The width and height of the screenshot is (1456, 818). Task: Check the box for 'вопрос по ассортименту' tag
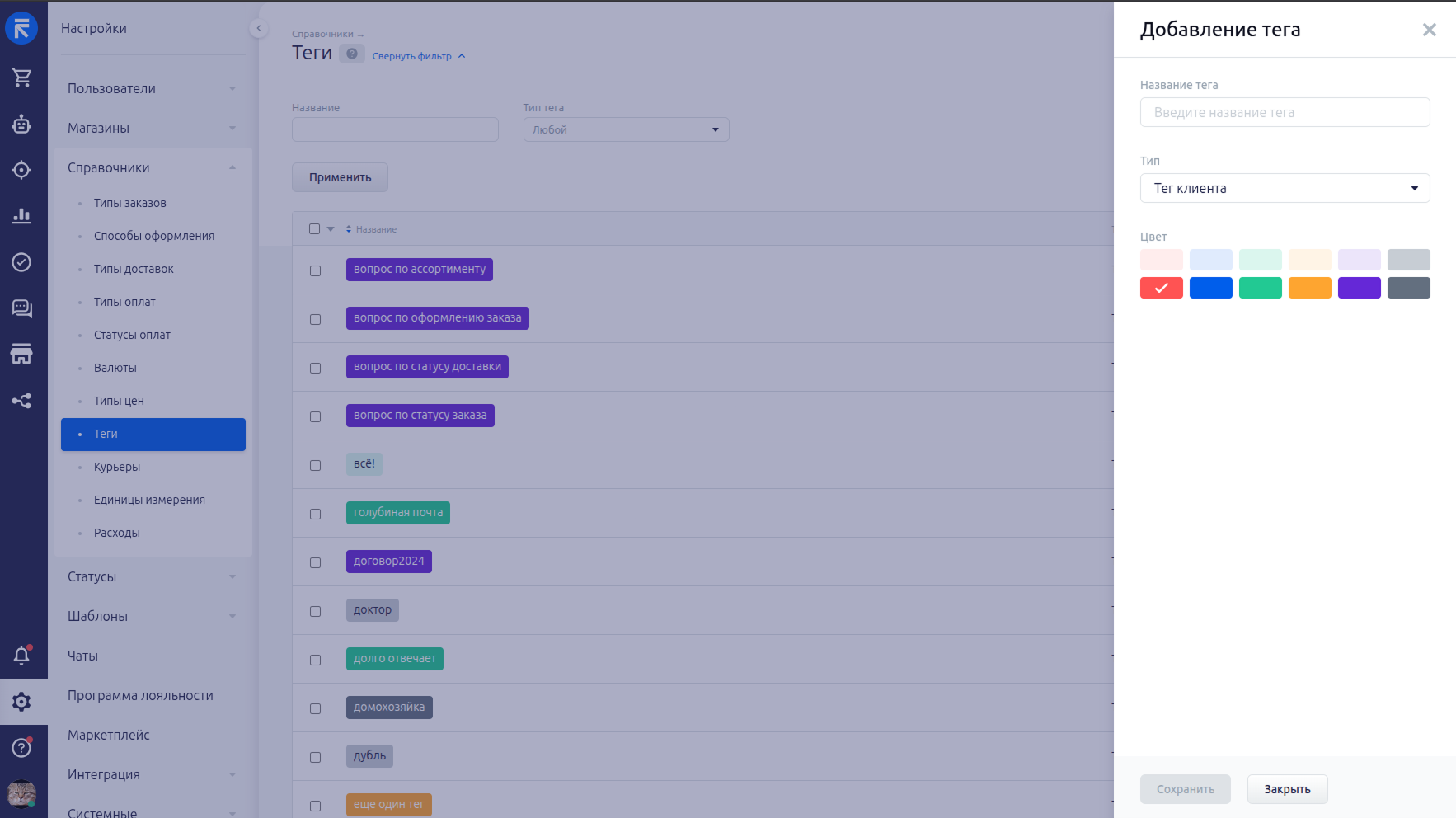[315, 270]
